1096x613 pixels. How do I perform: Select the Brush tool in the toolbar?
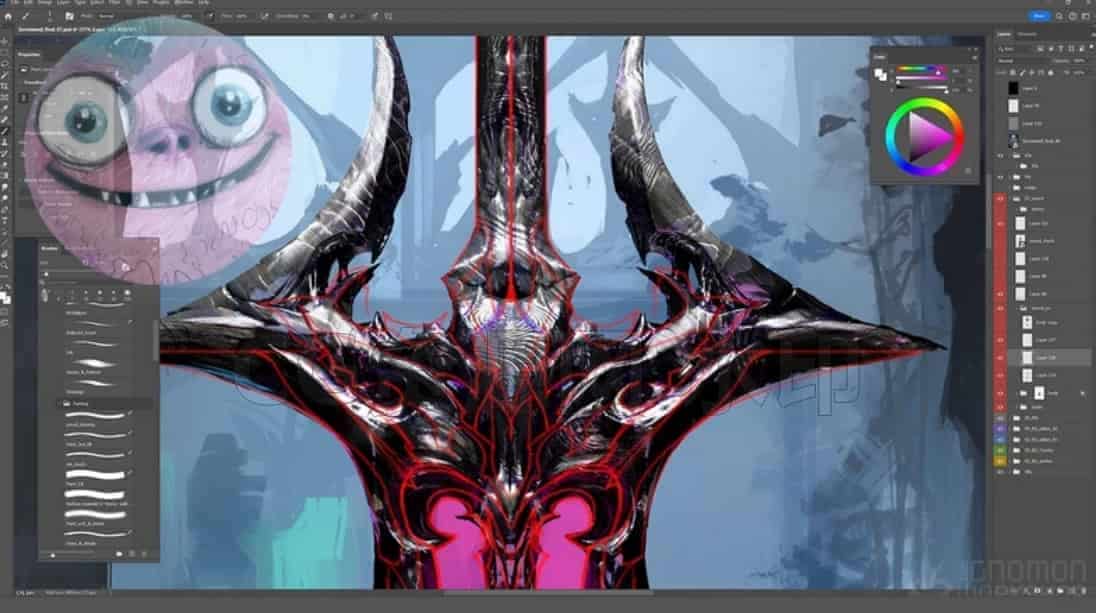click(5, 131)
